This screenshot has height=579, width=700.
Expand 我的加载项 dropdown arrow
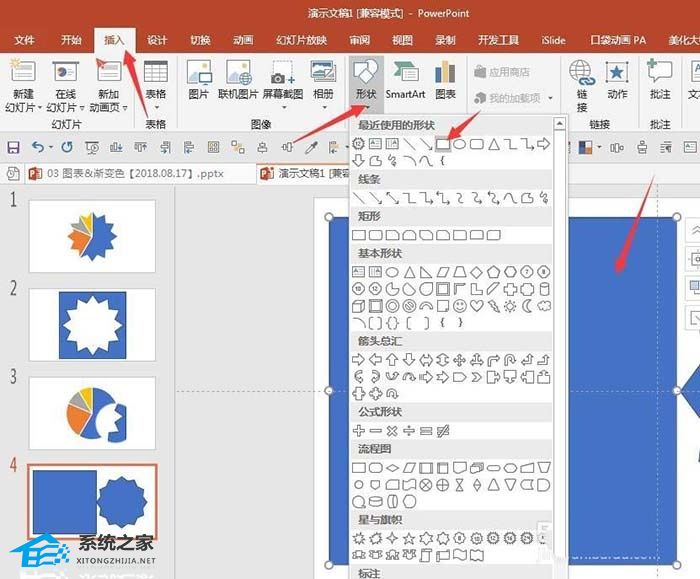(550, 98)
